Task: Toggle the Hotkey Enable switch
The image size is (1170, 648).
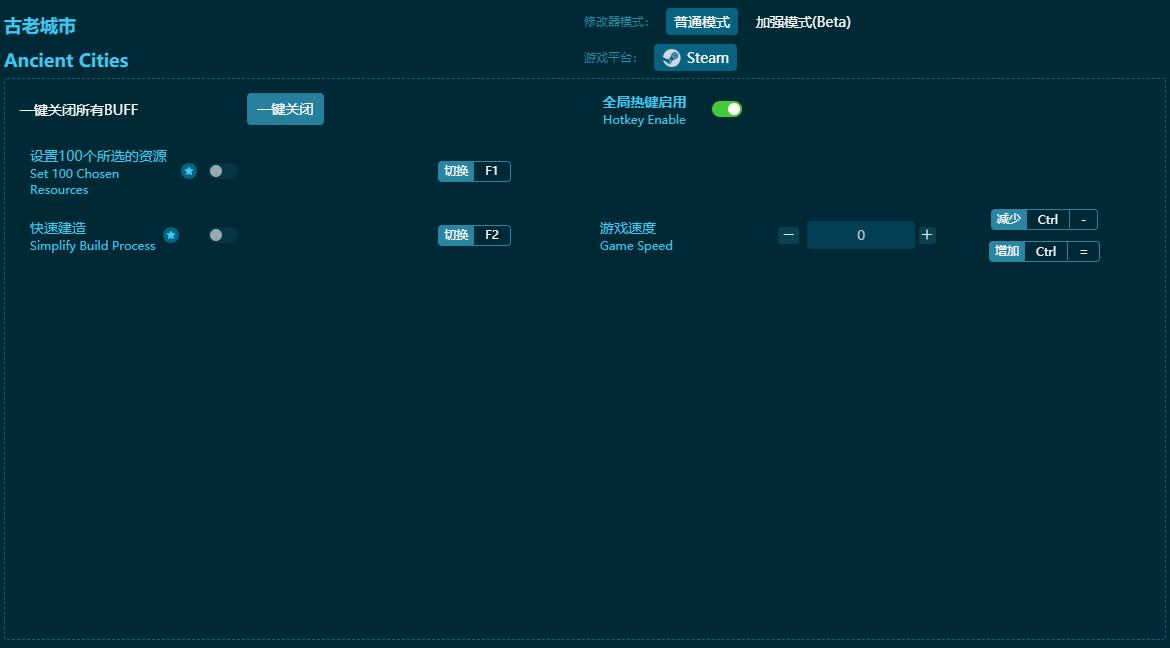Action: point(727,109)
